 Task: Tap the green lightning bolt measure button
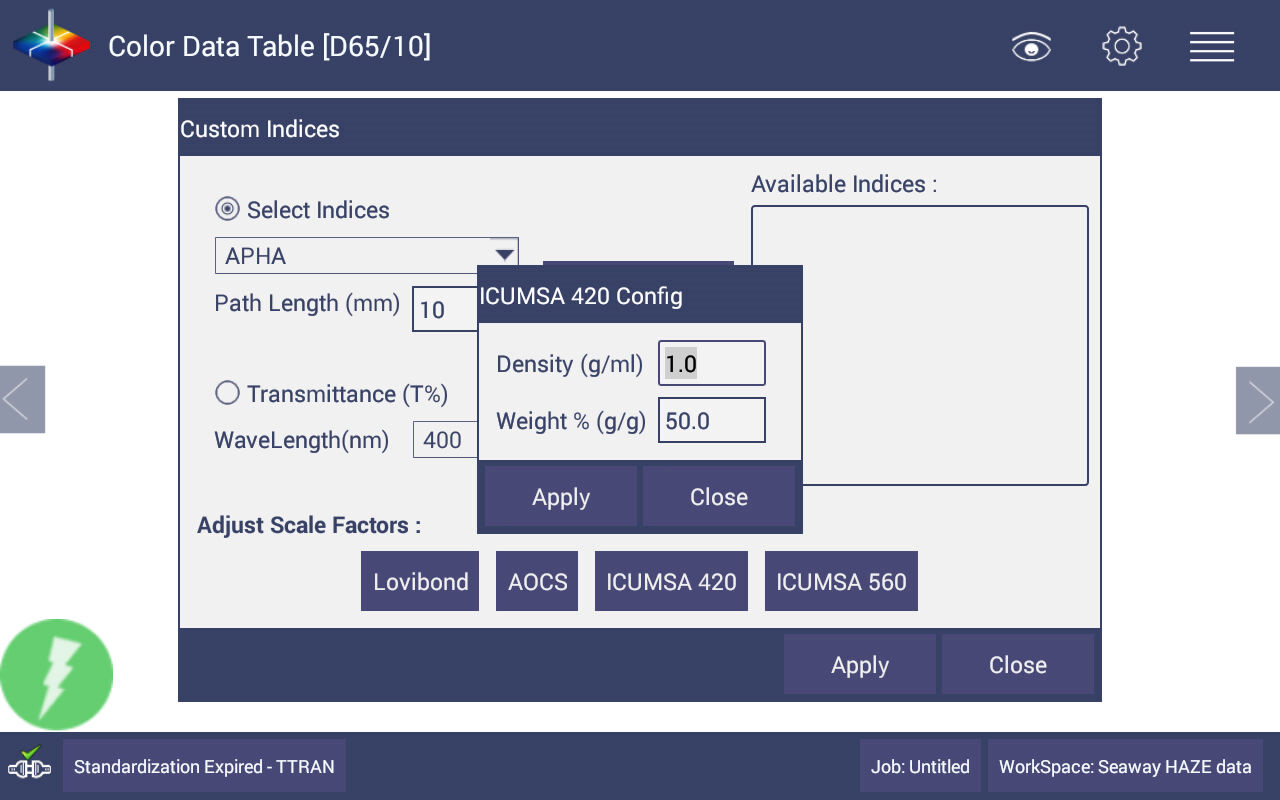[57, 675]
